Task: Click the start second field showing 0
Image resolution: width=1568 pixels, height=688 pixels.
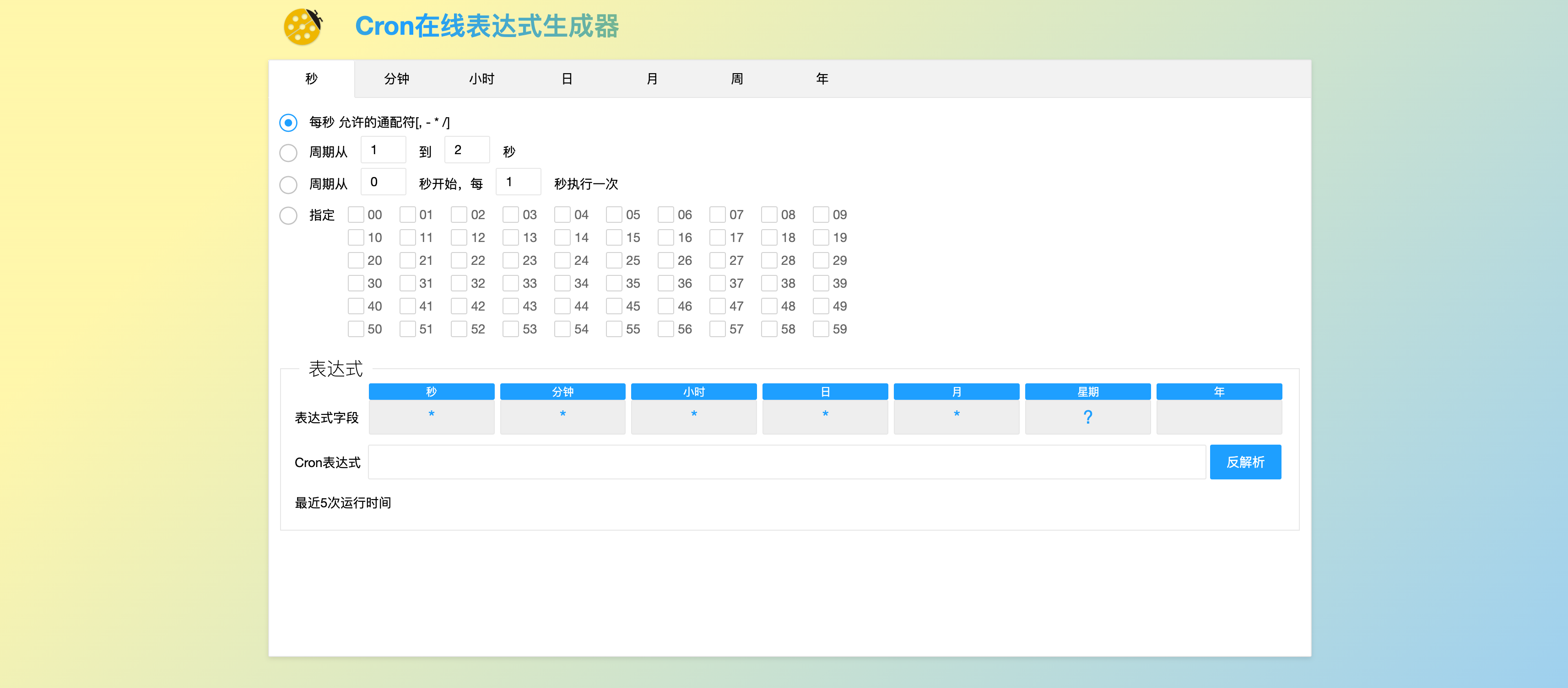Action: [x=384, y=181]
